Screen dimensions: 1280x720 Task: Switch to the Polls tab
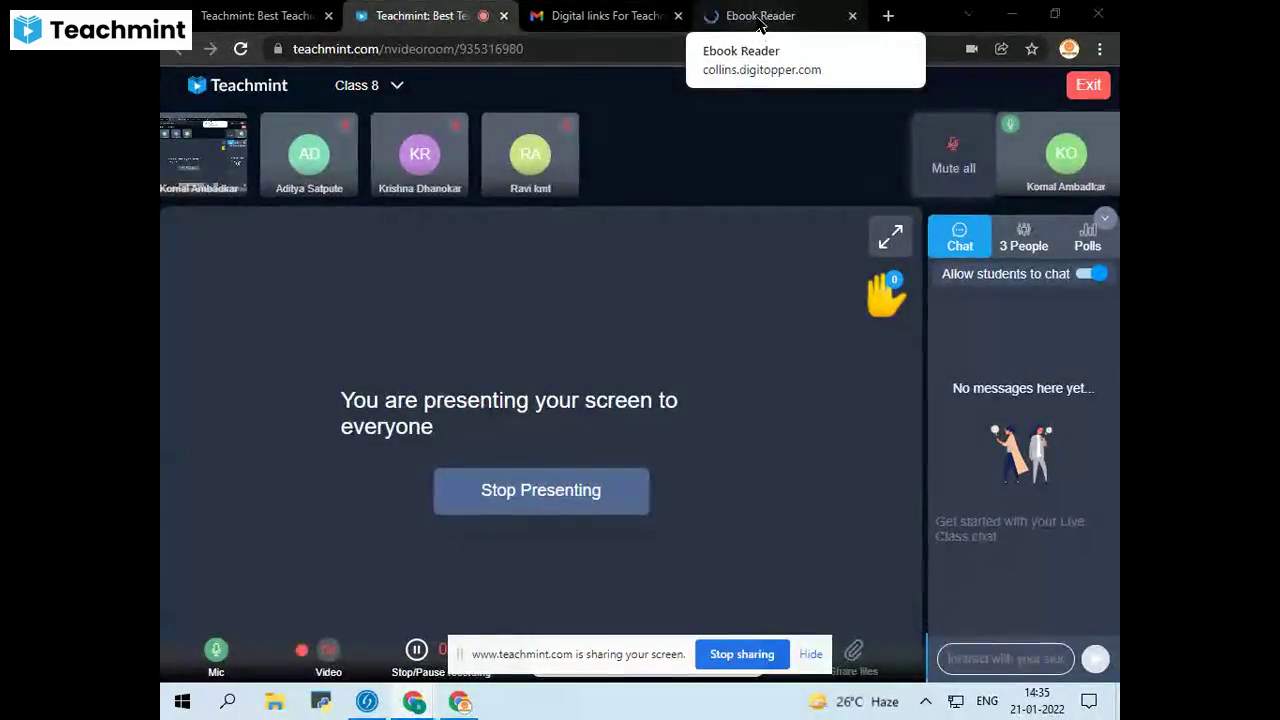click(1087, 236)
